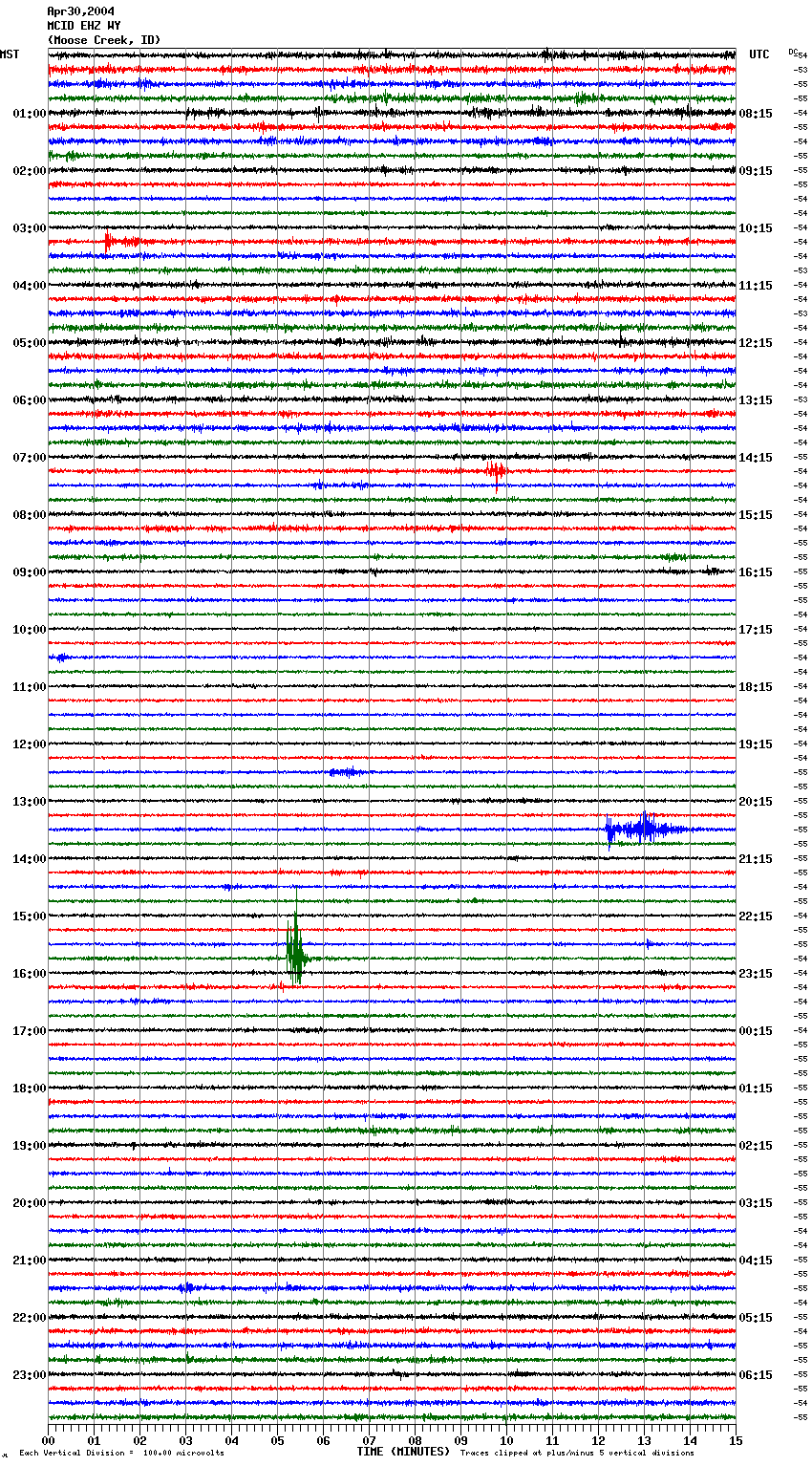Select the station code 'MCID EHZ WY'

[x=84, y=26]
